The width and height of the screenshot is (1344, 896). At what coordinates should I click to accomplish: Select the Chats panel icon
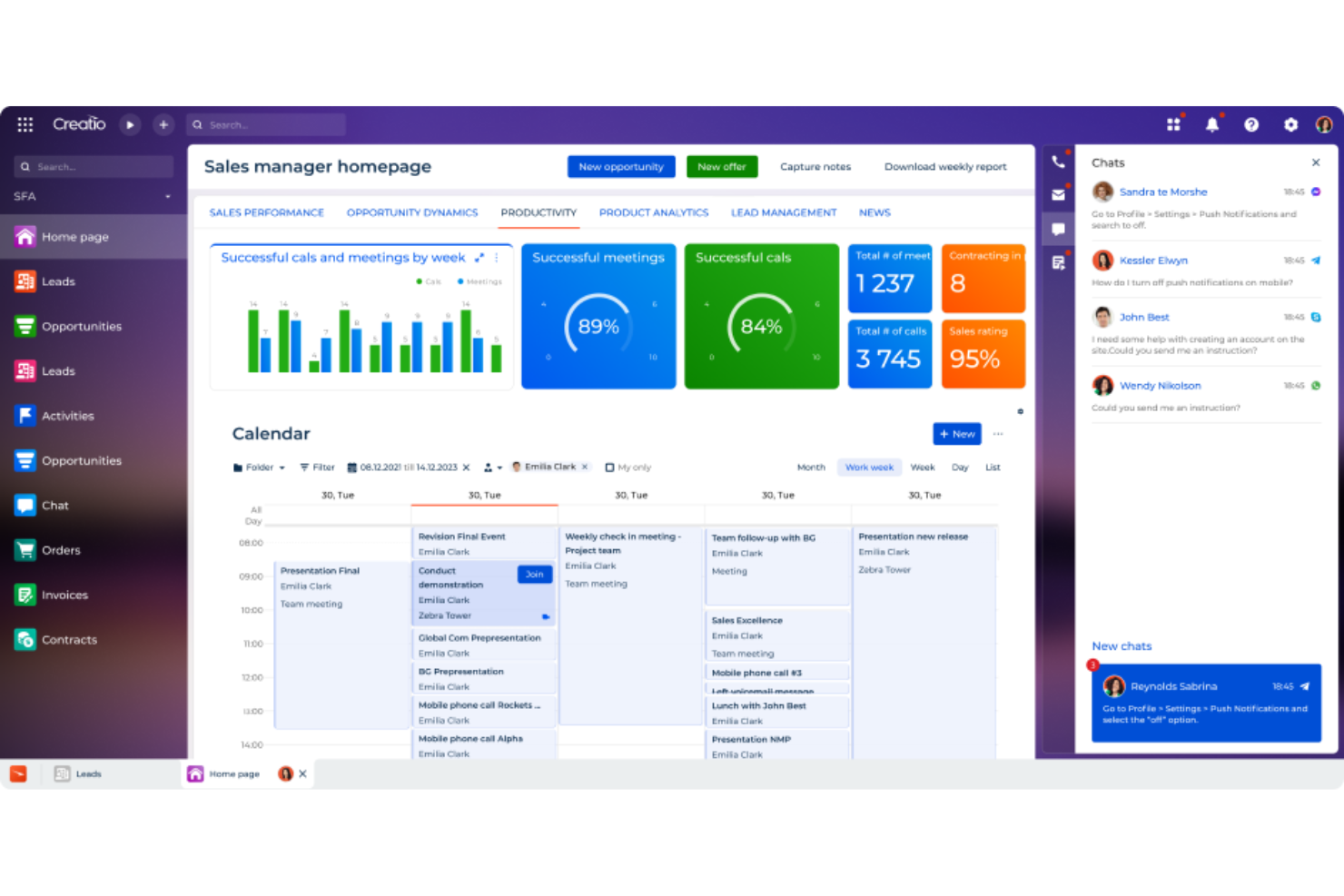click(1057, 228)
